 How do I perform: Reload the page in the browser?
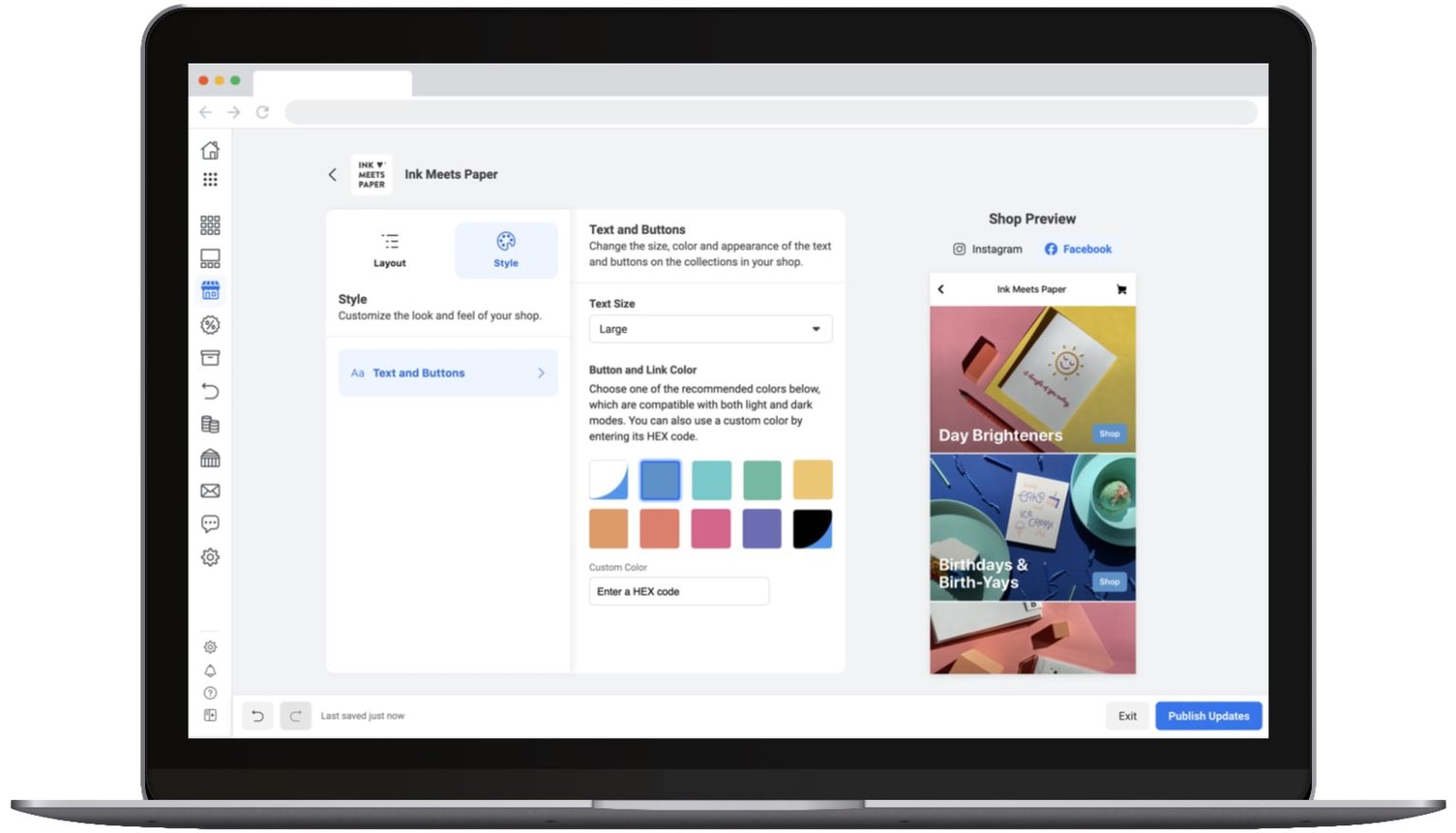pyautogui.click(x=263, y=112)
